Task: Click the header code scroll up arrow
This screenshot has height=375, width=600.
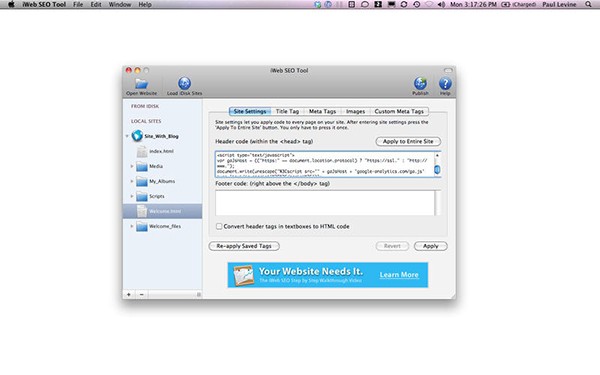Action: tap(437, 155)
